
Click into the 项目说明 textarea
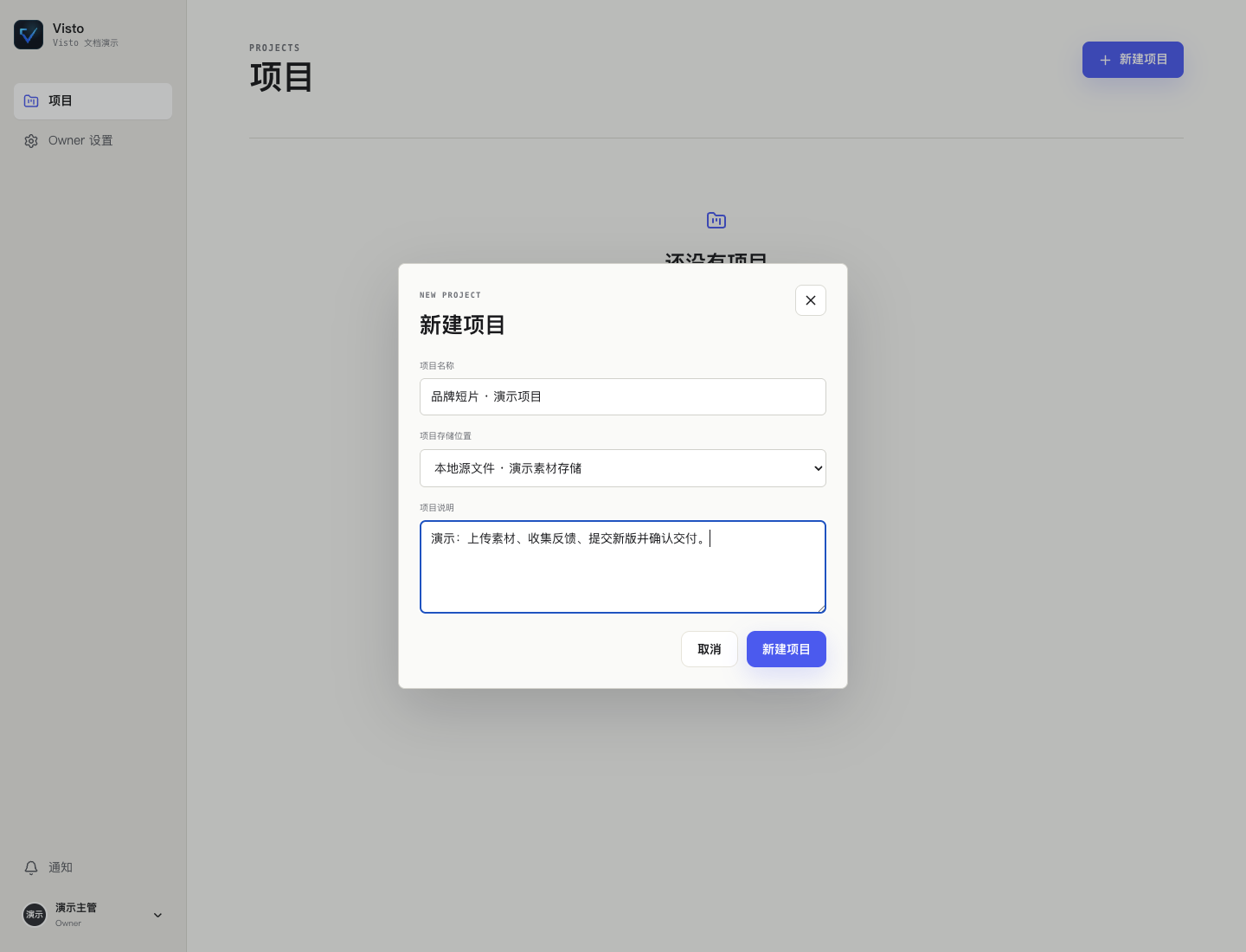(x=623, y=567)
